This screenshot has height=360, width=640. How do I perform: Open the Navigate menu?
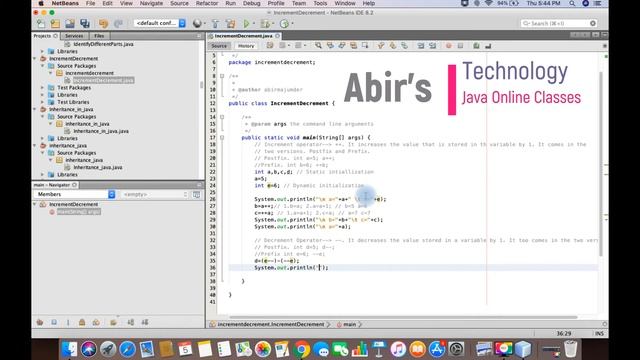pyautogui.click(x=151, y=3)
